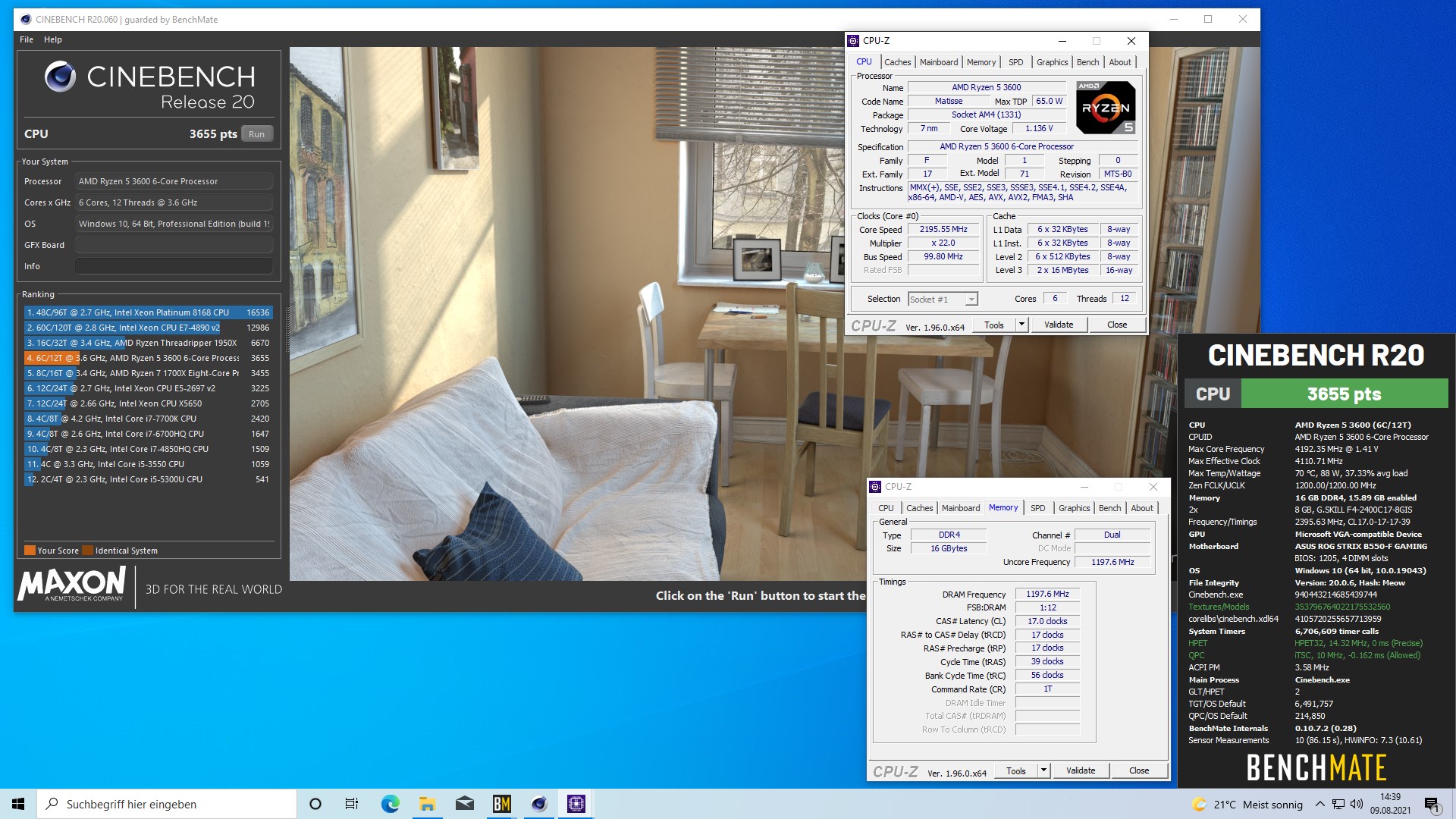
Task: Open Windows Start menu
Action: tap(18, 804)
